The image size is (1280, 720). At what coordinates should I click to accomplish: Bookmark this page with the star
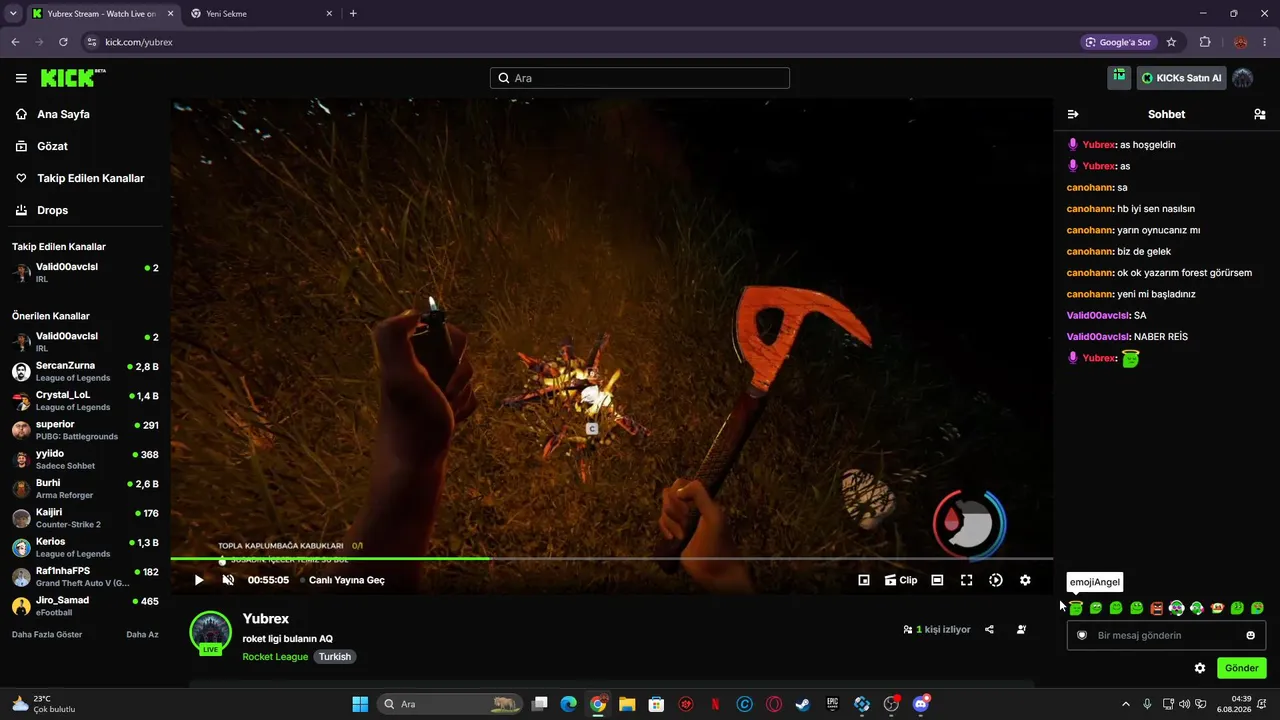(1171, 42)
